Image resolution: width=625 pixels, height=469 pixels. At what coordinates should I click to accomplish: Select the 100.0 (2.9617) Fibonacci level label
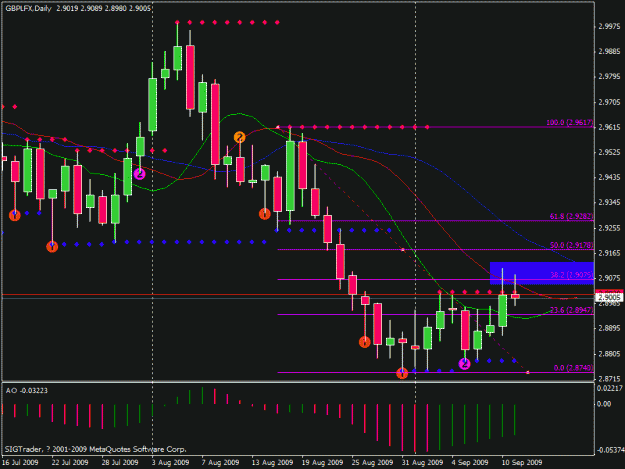pos(570,122)
